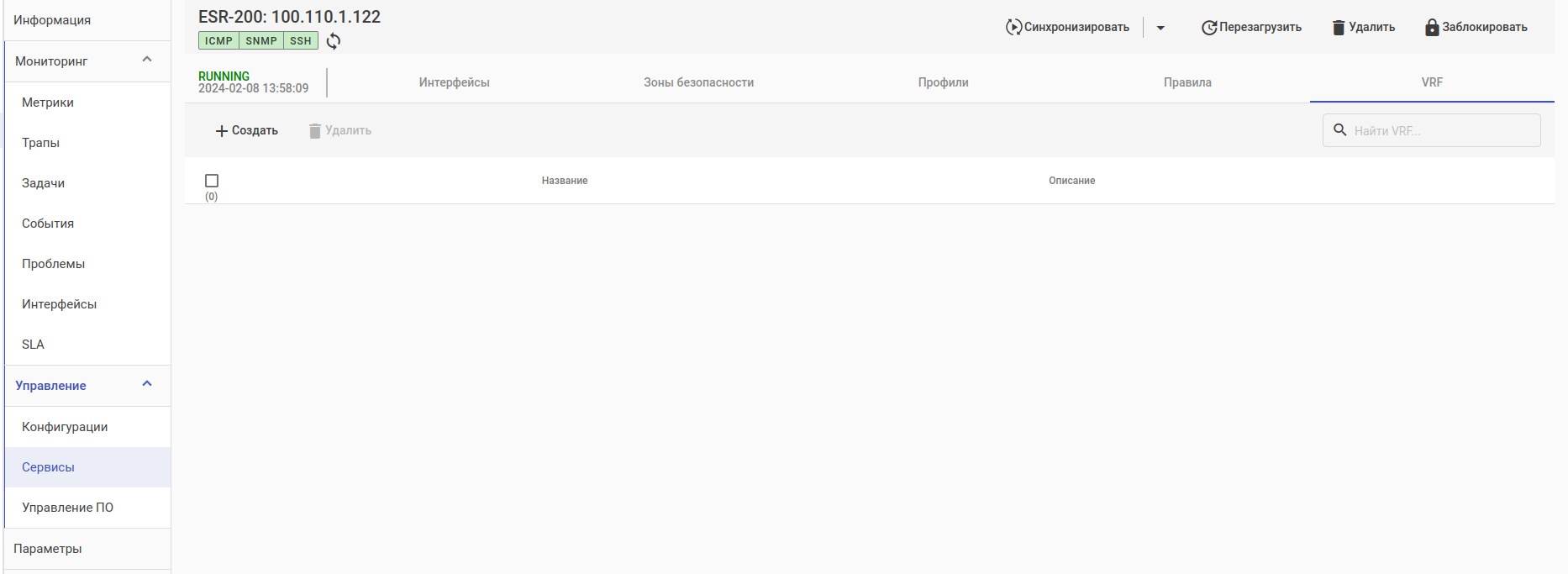This screenshot has width=1568, height=574.
Task: Collapse the Управление section chevron
Action: coord(147,384)
